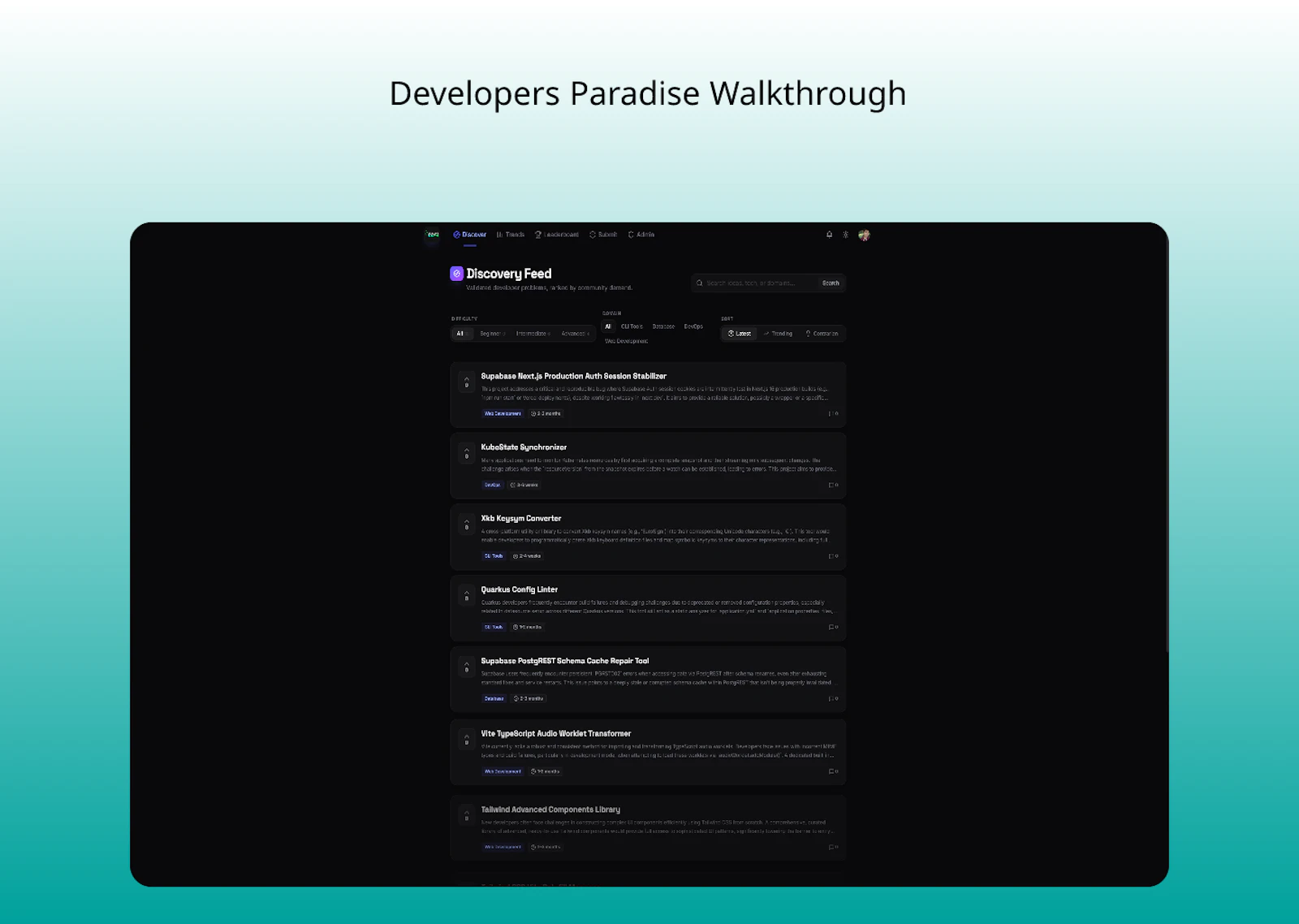Upvote Tailwind Advanced Components Library
Screen dimensions: 1299x924
[x=467, y=815]
